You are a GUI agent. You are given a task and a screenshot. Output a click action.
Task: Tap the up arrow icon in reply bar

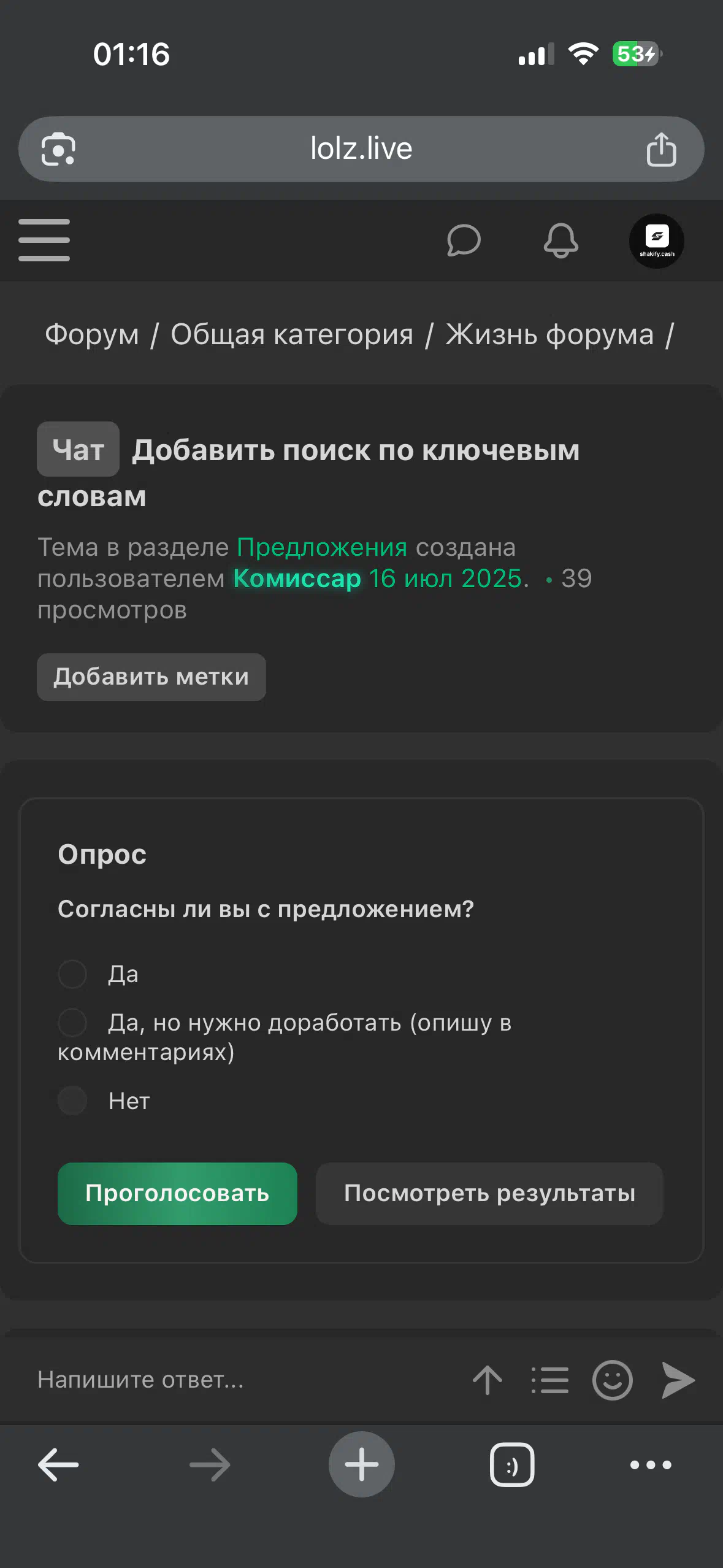(x=488, y=1380)
